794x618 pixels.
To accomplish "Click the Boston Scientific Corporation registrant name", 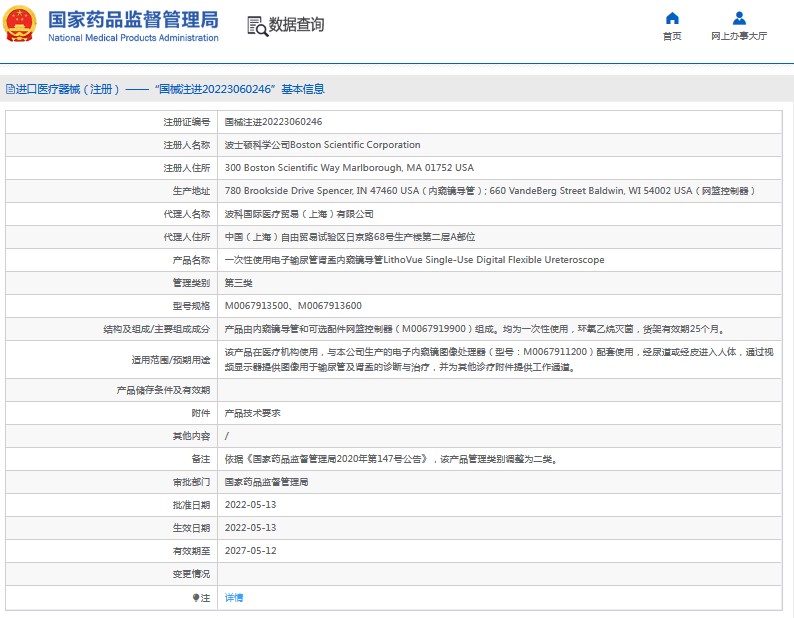I will click(x=322, y=144).
